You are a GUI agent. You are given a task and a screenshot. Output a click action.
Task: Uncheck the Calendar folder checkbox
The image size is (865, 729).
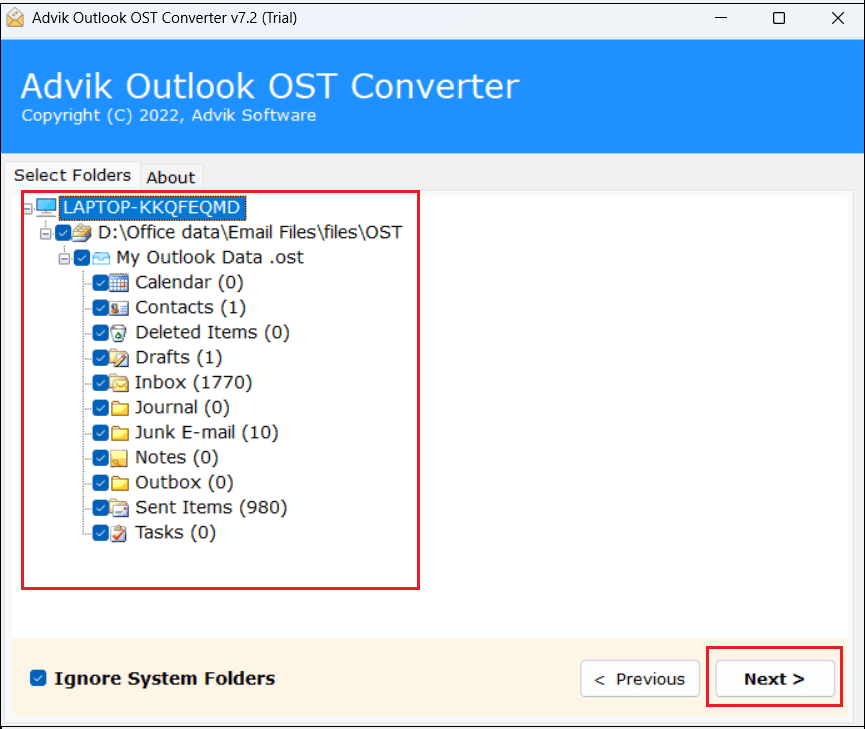pos(100,283)
